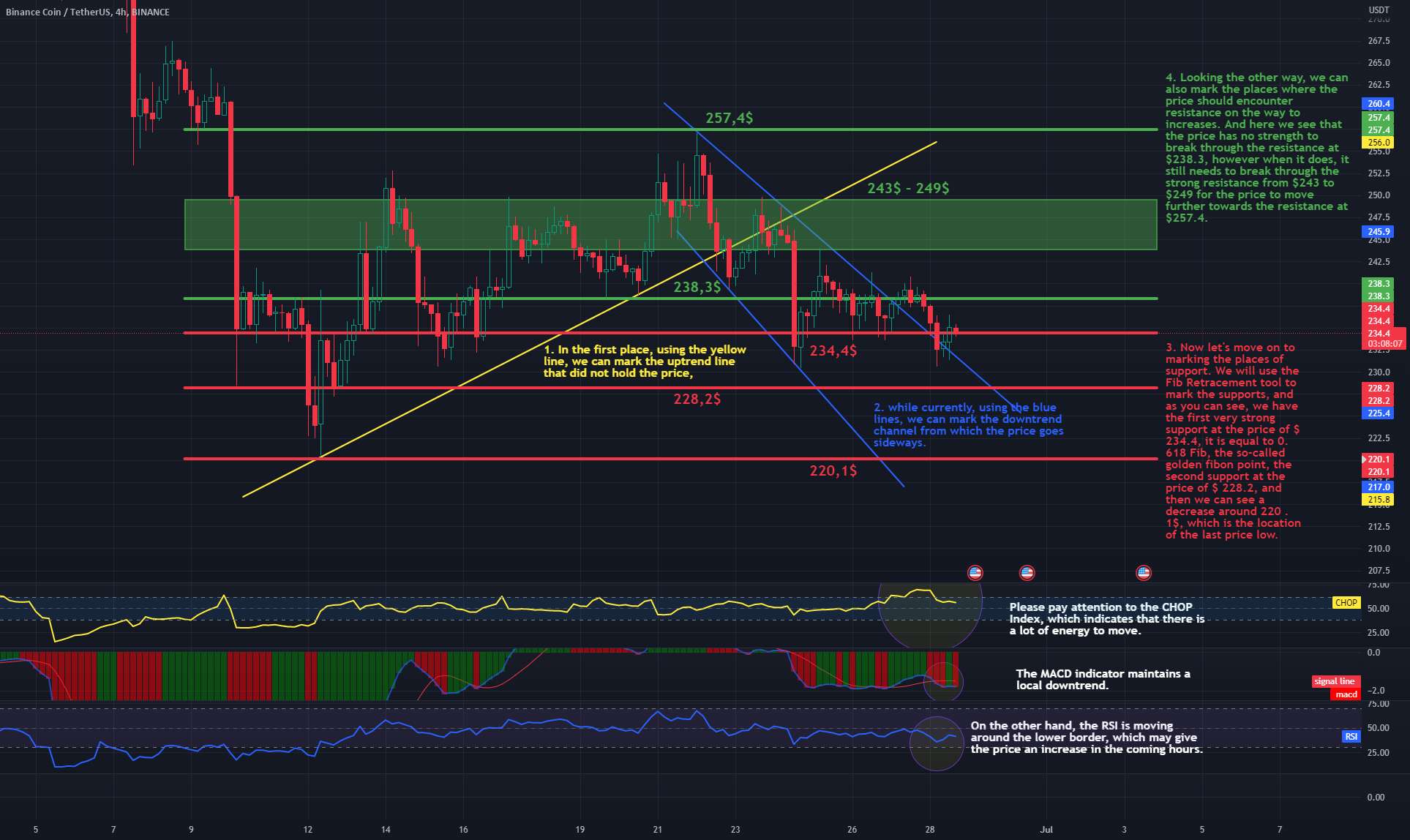Screen dimensions: 1410x840
Task: Click the green '257,4$' resistance label
Action: pos(729,118)
